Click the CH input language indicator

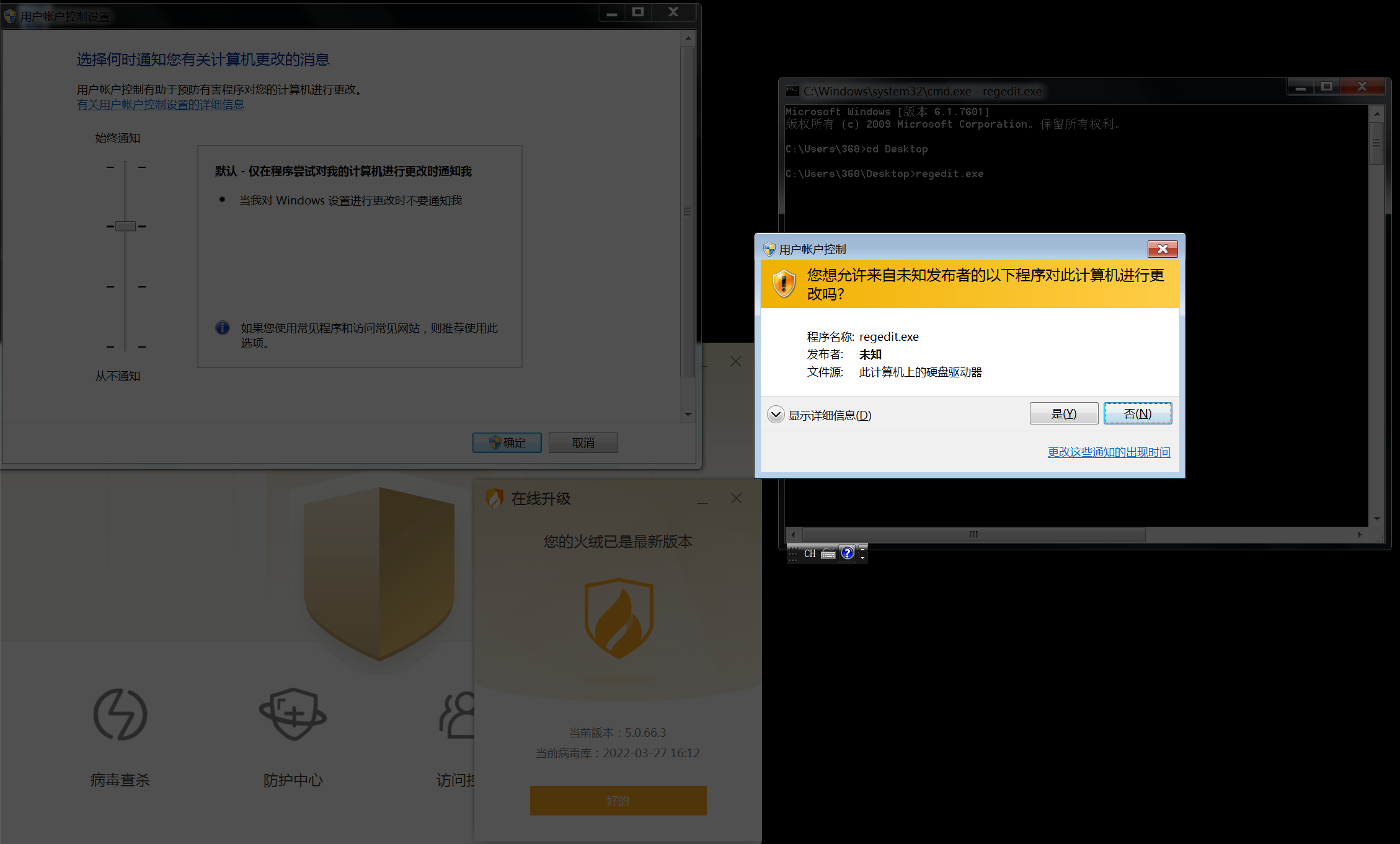pos(810,554)
